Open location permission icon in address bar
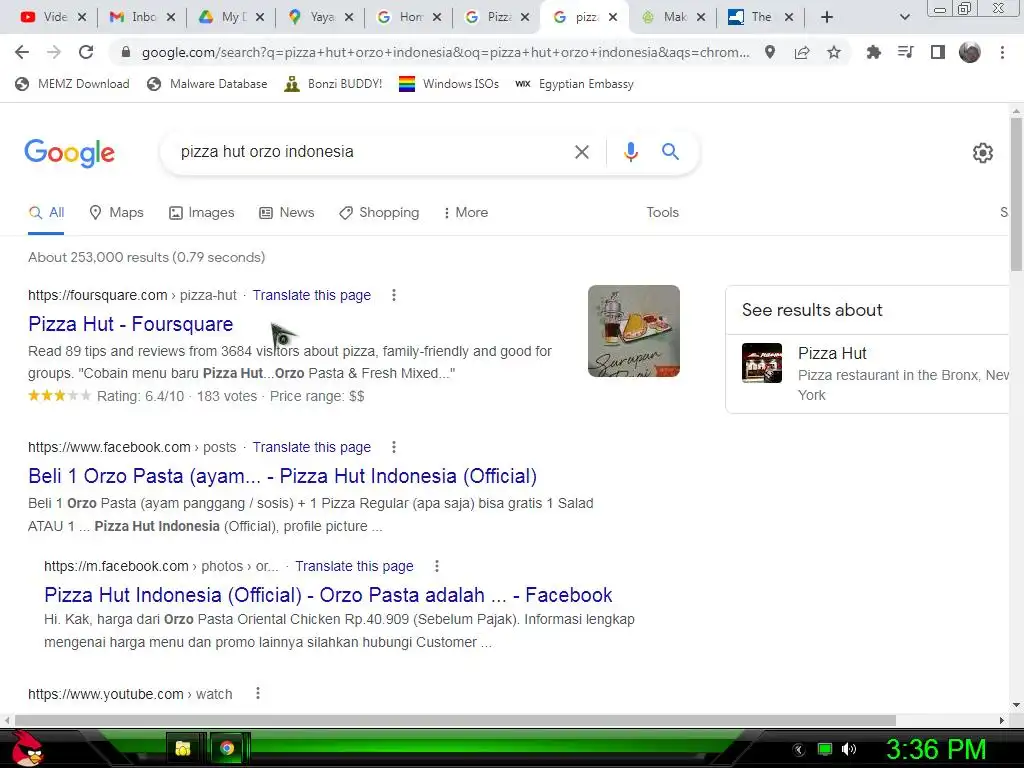The image size is (1024, 768). pos(770,52)
